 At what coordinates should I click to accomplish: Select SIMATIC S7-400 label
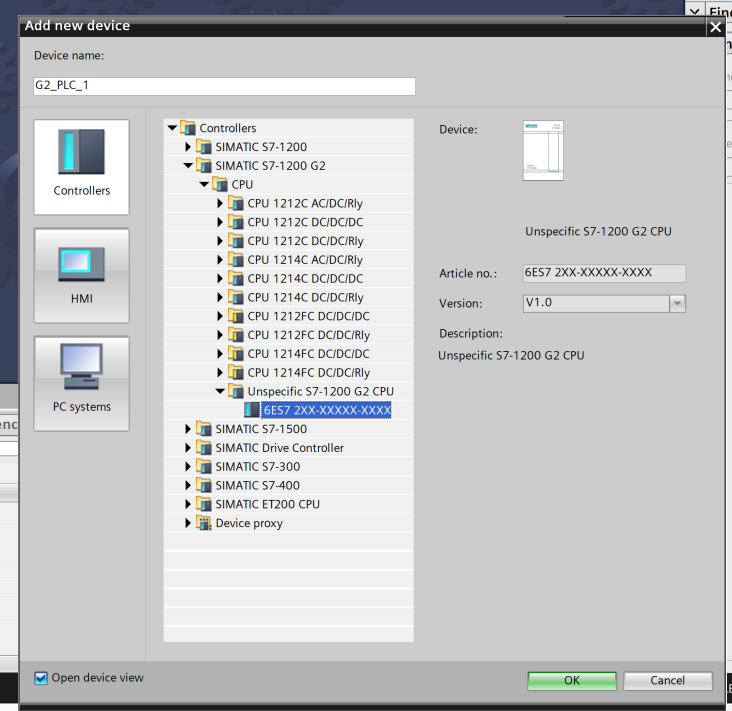coord(257,486)
